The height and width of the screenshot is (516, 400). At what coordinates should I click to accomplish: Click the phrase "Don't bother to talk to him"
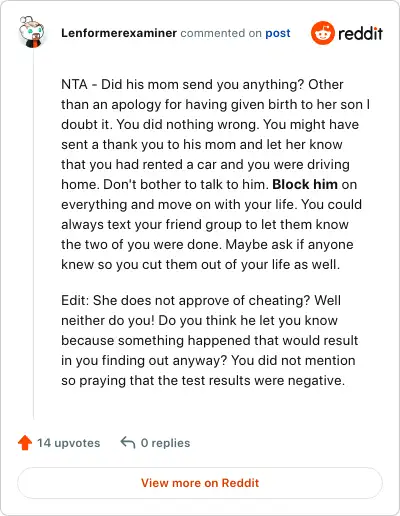point(185,184)
